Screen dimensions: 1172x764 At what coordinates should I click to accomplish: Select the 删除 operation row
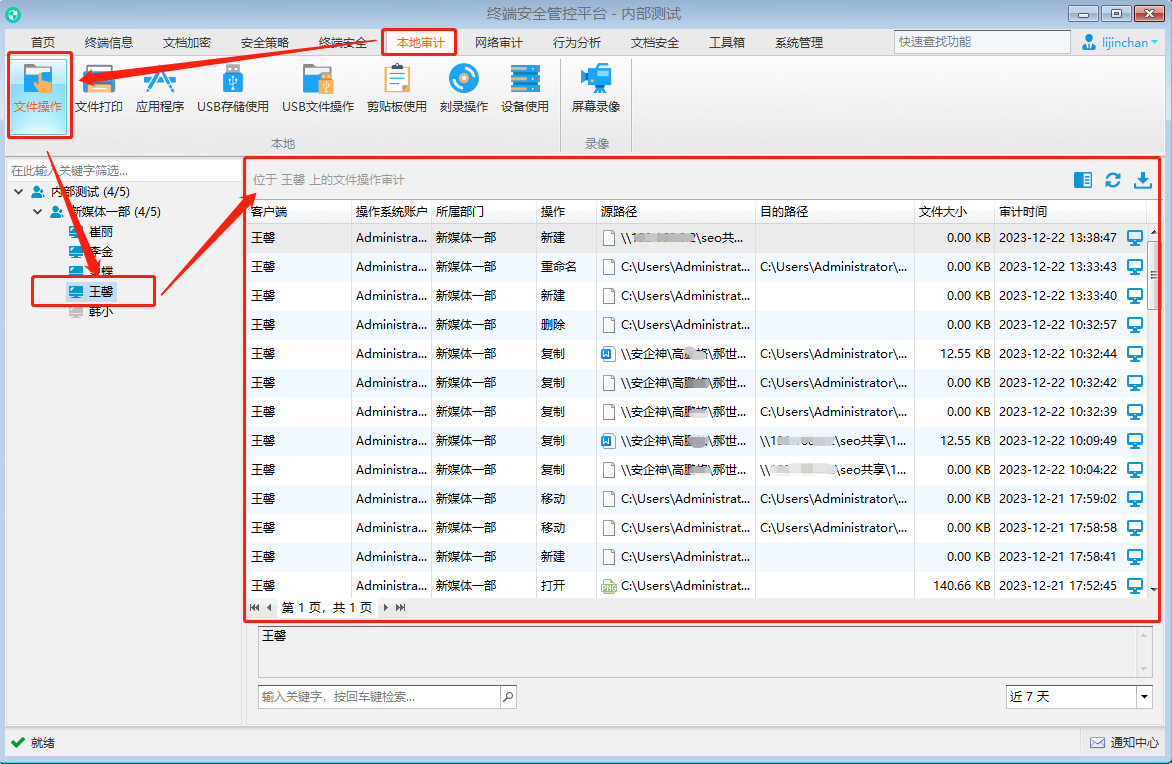697,325
